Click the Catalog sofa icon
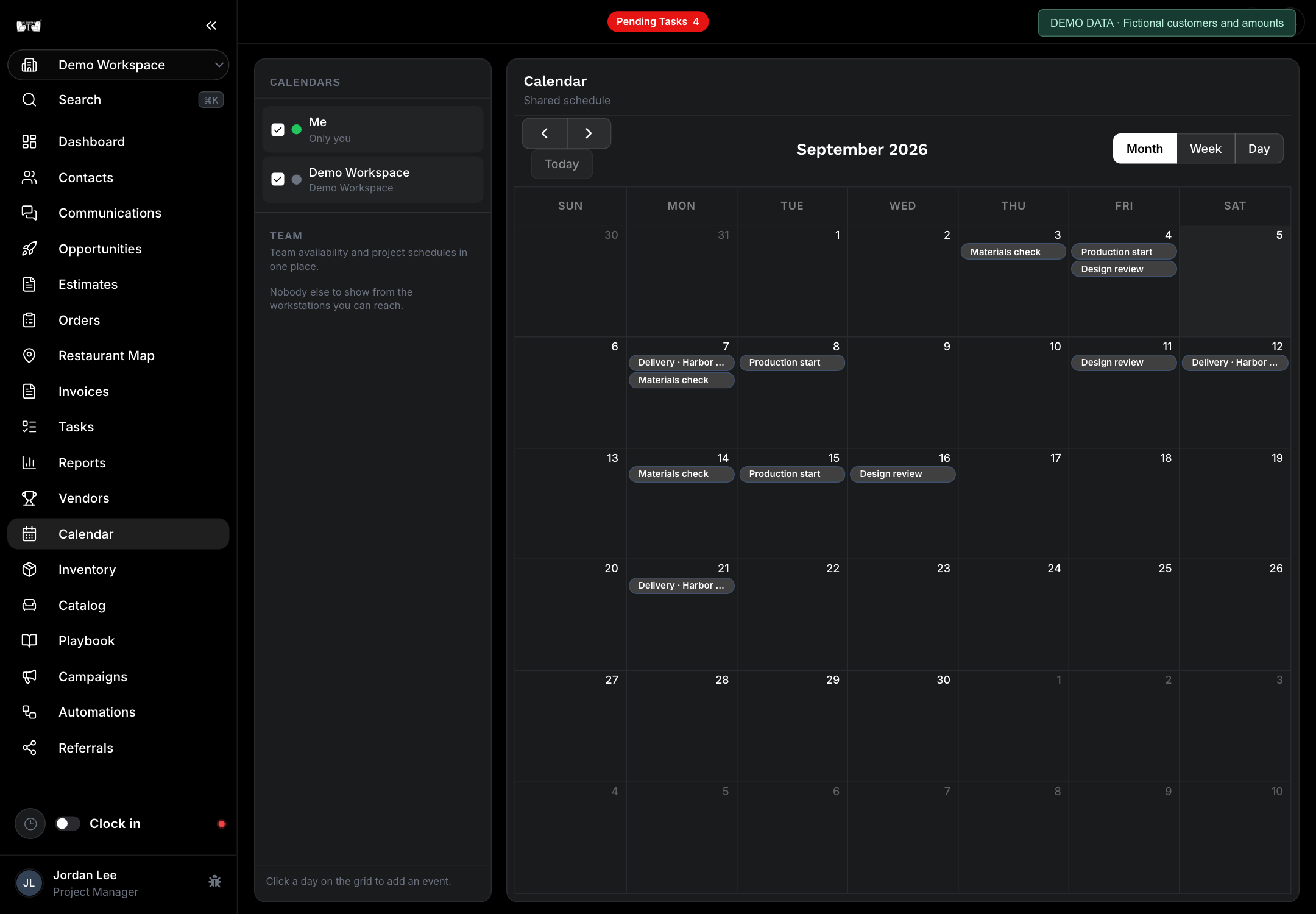1316x914 pixels. (29, 605)
